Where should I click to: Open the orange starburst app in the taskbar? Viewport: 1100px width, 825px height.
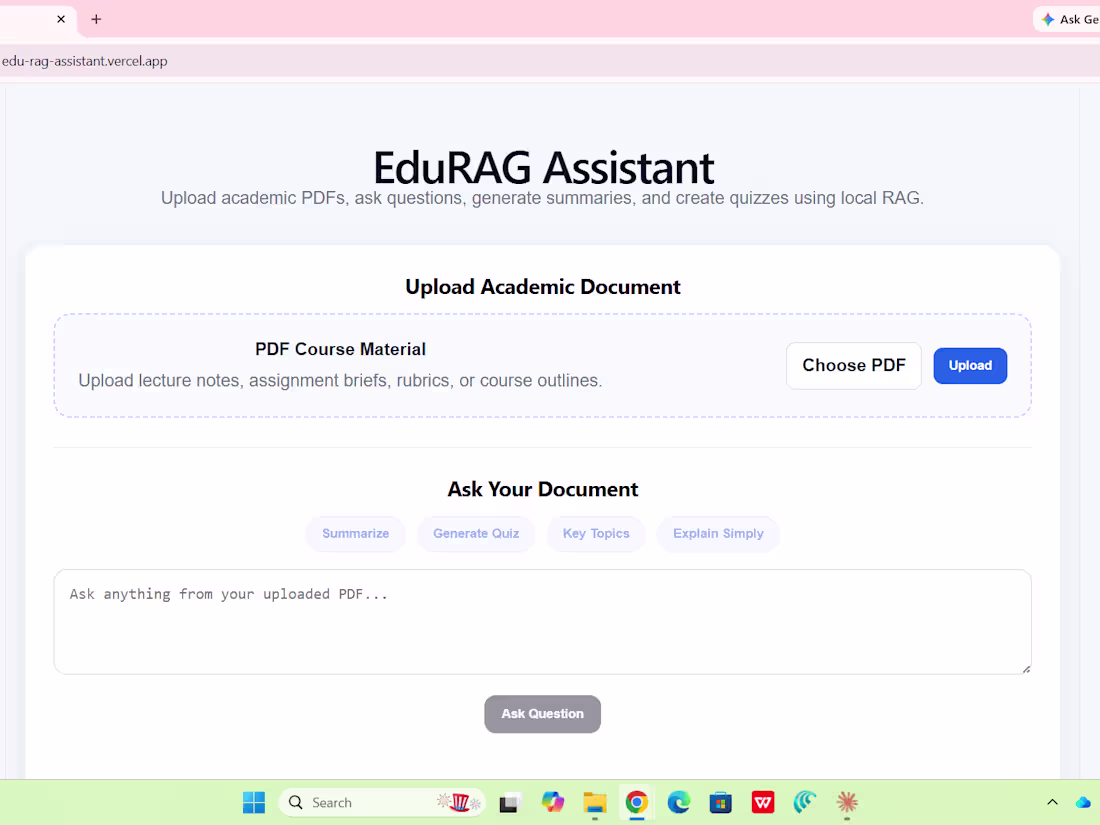pyautogui.click(x=847, y=802)
